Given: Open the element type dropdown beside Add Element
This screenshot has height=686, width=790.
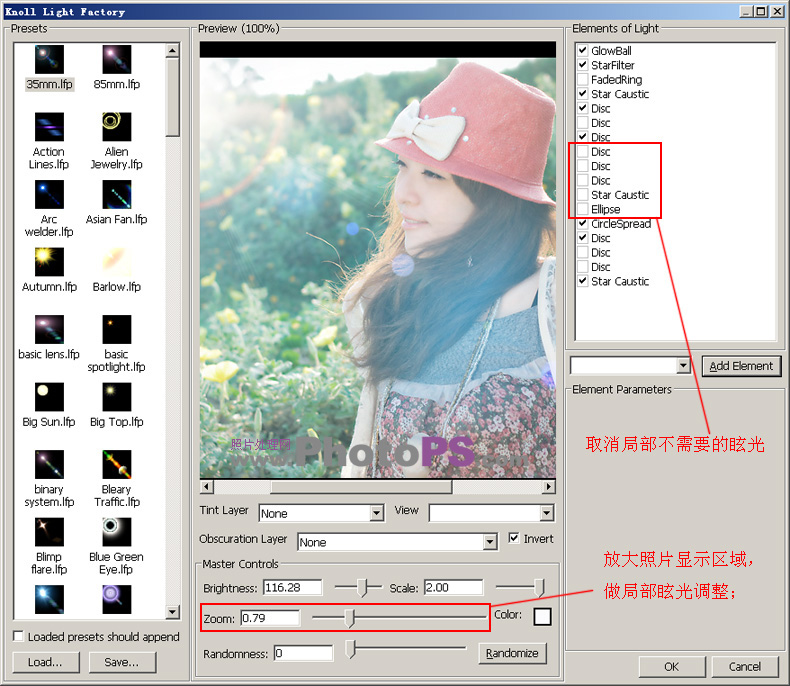Looking at the screenshot, I should click(683, 366).
